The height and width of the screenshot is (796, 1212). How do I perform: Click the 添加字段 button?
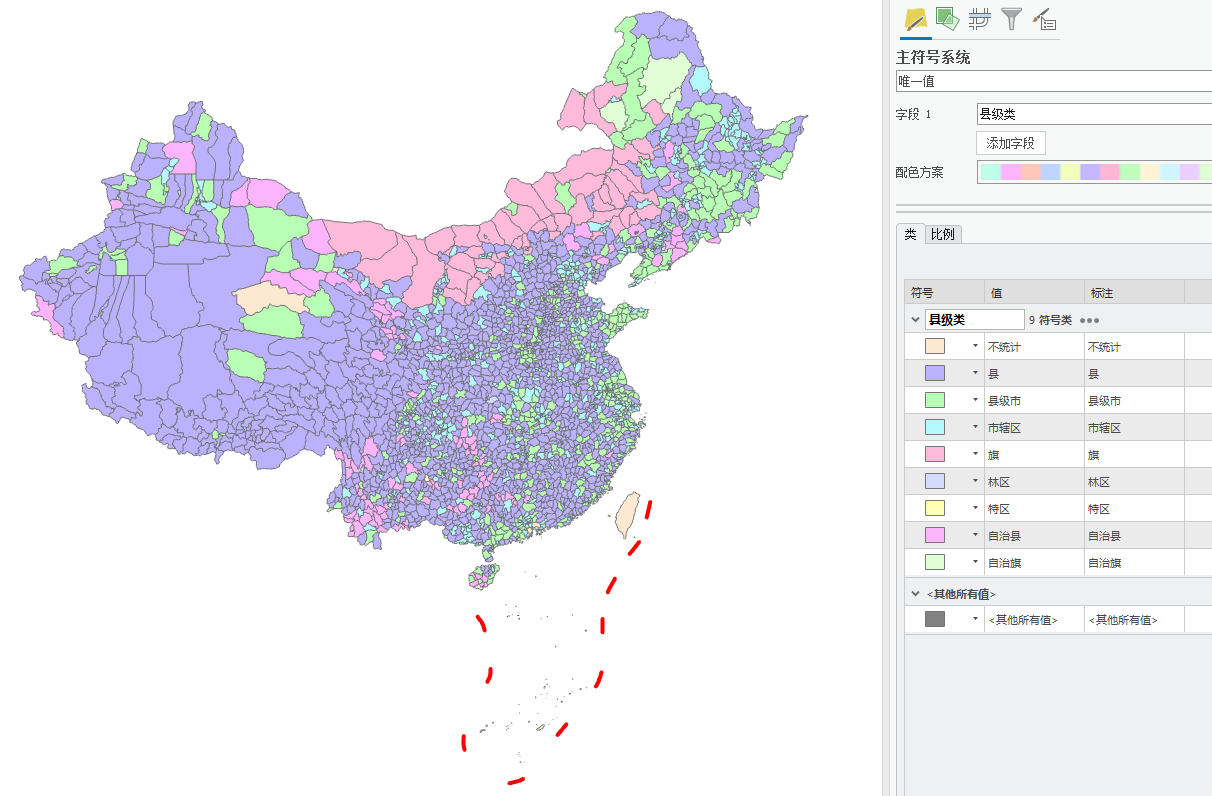(x=1010, y=143)
